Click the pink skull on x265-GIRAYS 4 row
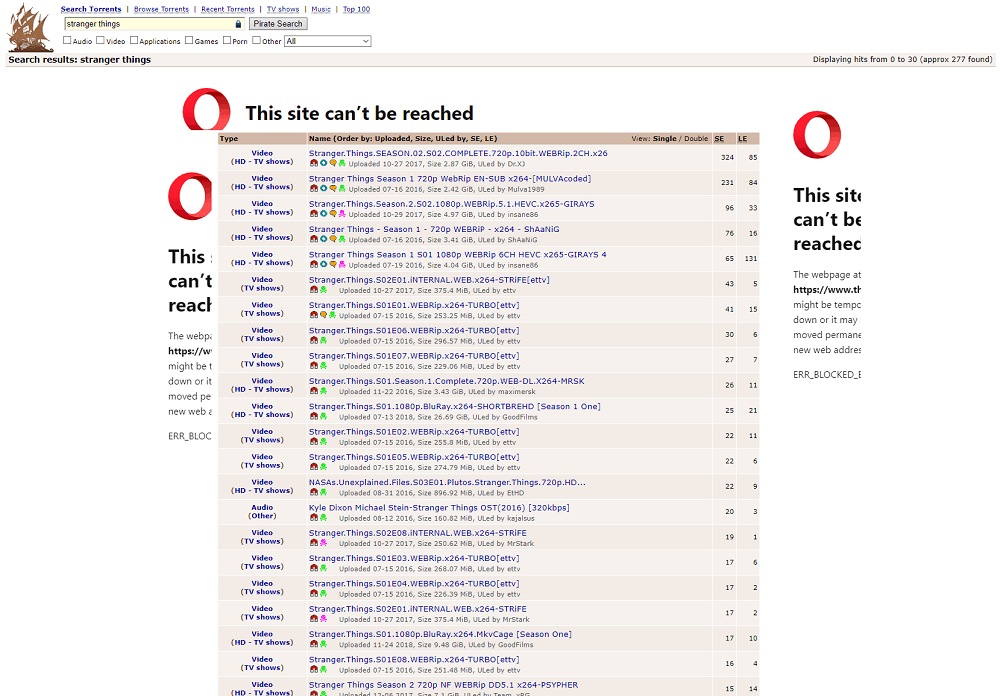Viewport: 1000px width, 696px height. click(x=342, y=265)
